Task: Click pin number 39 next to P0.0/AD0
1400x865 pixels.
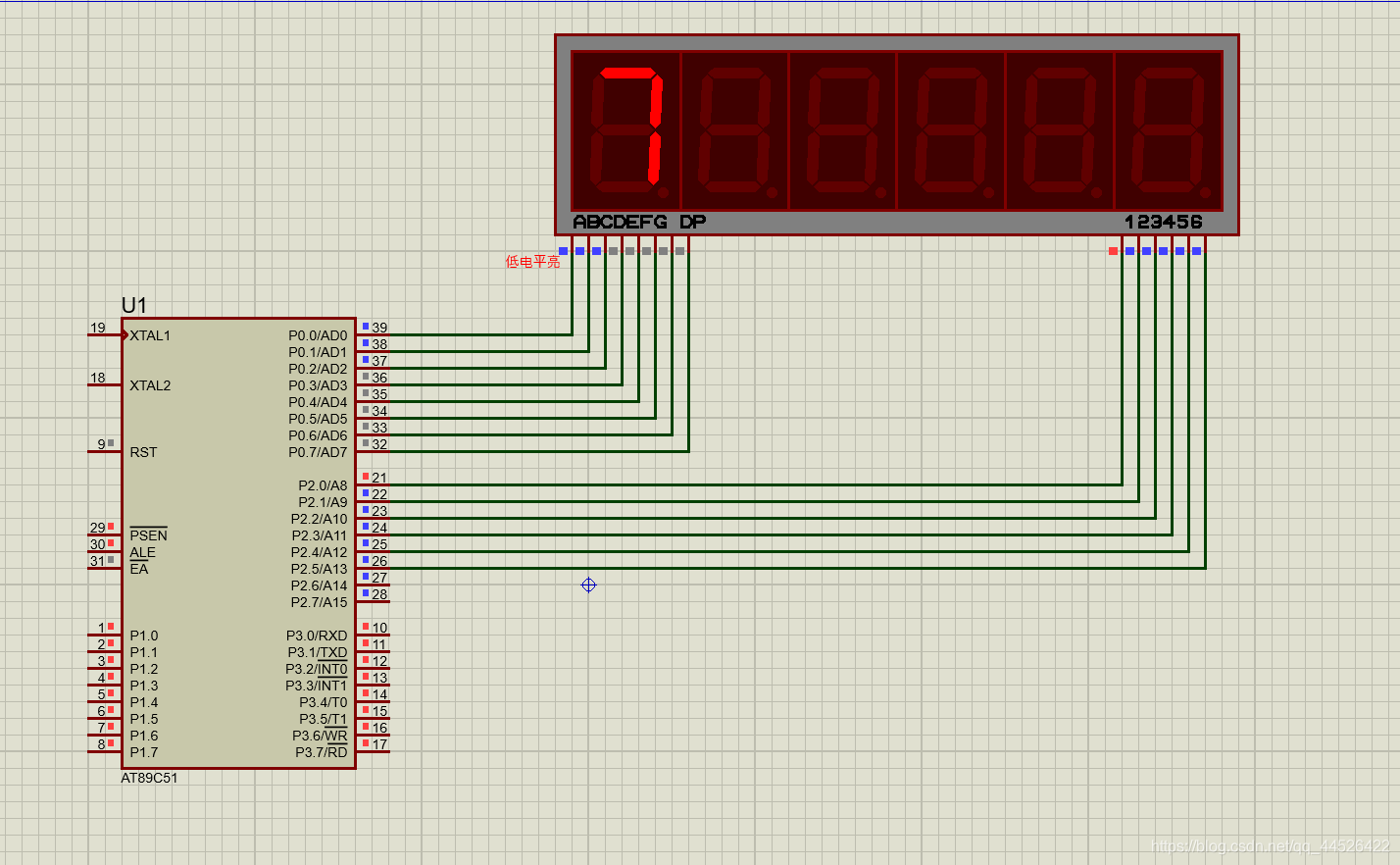Action: [x=379, y=328]
